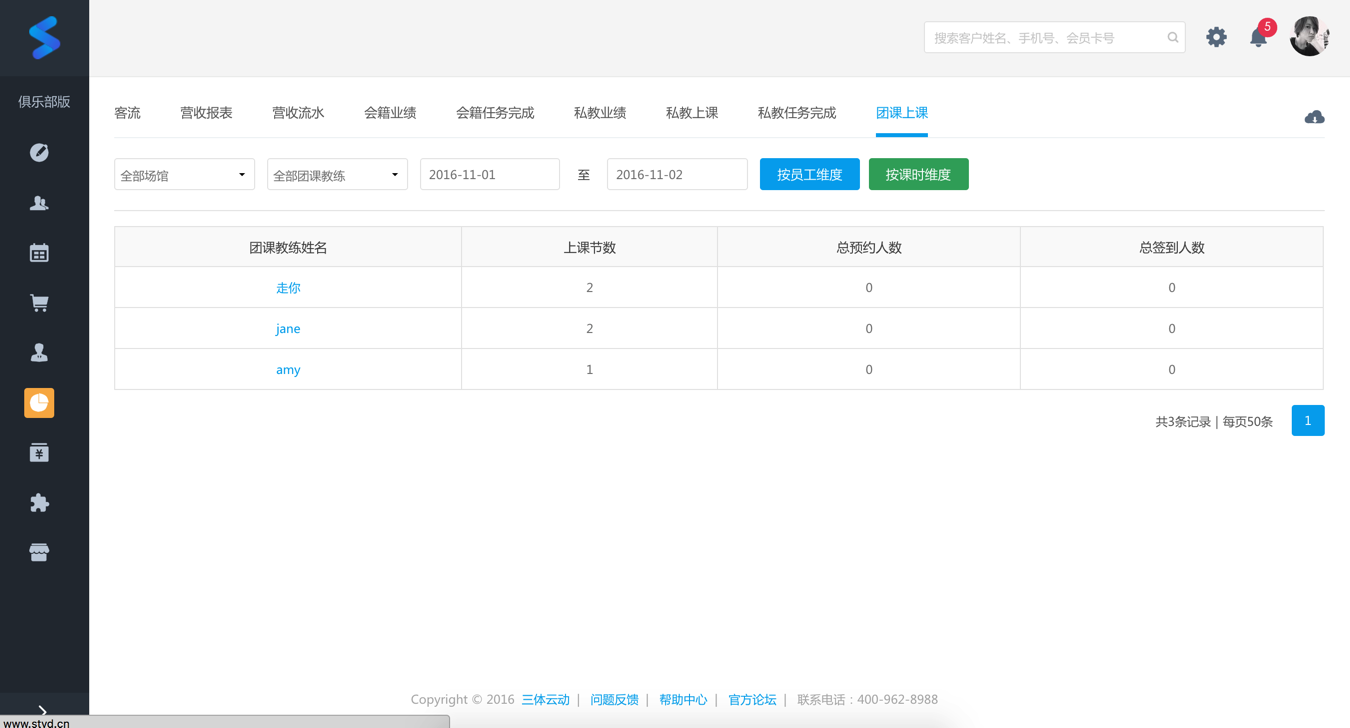Click the search magnifier icon
1350x728 pixels.
click(x=1173, y=38)
